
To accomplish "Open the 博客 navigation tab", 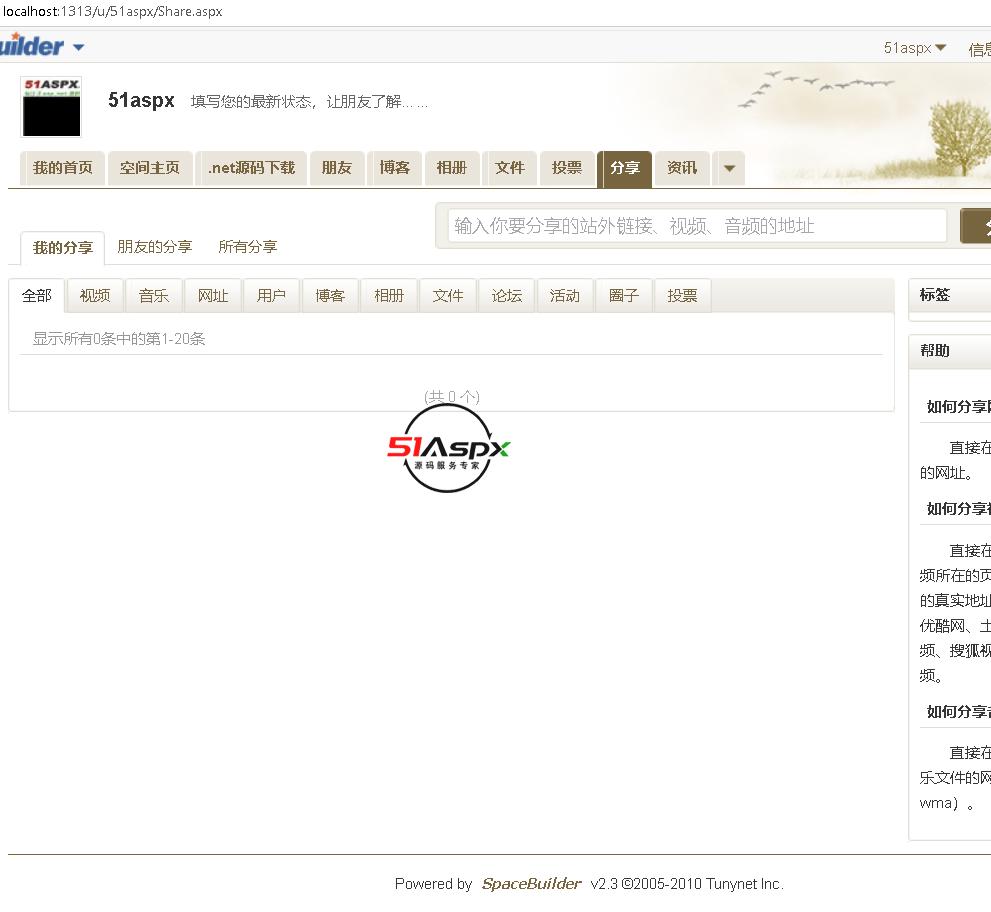I will point(394,168).
